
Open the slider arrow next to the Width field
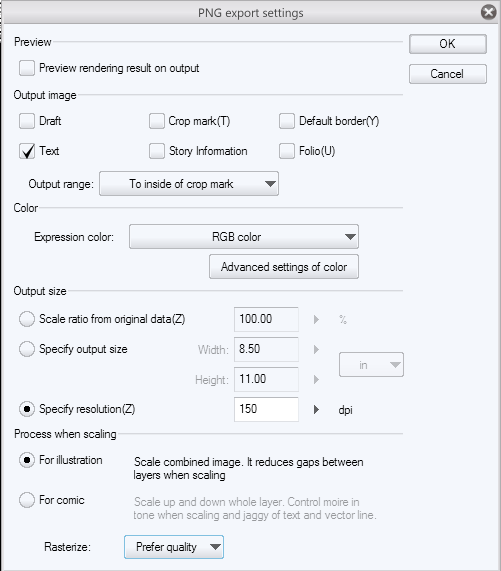[316, 350]
